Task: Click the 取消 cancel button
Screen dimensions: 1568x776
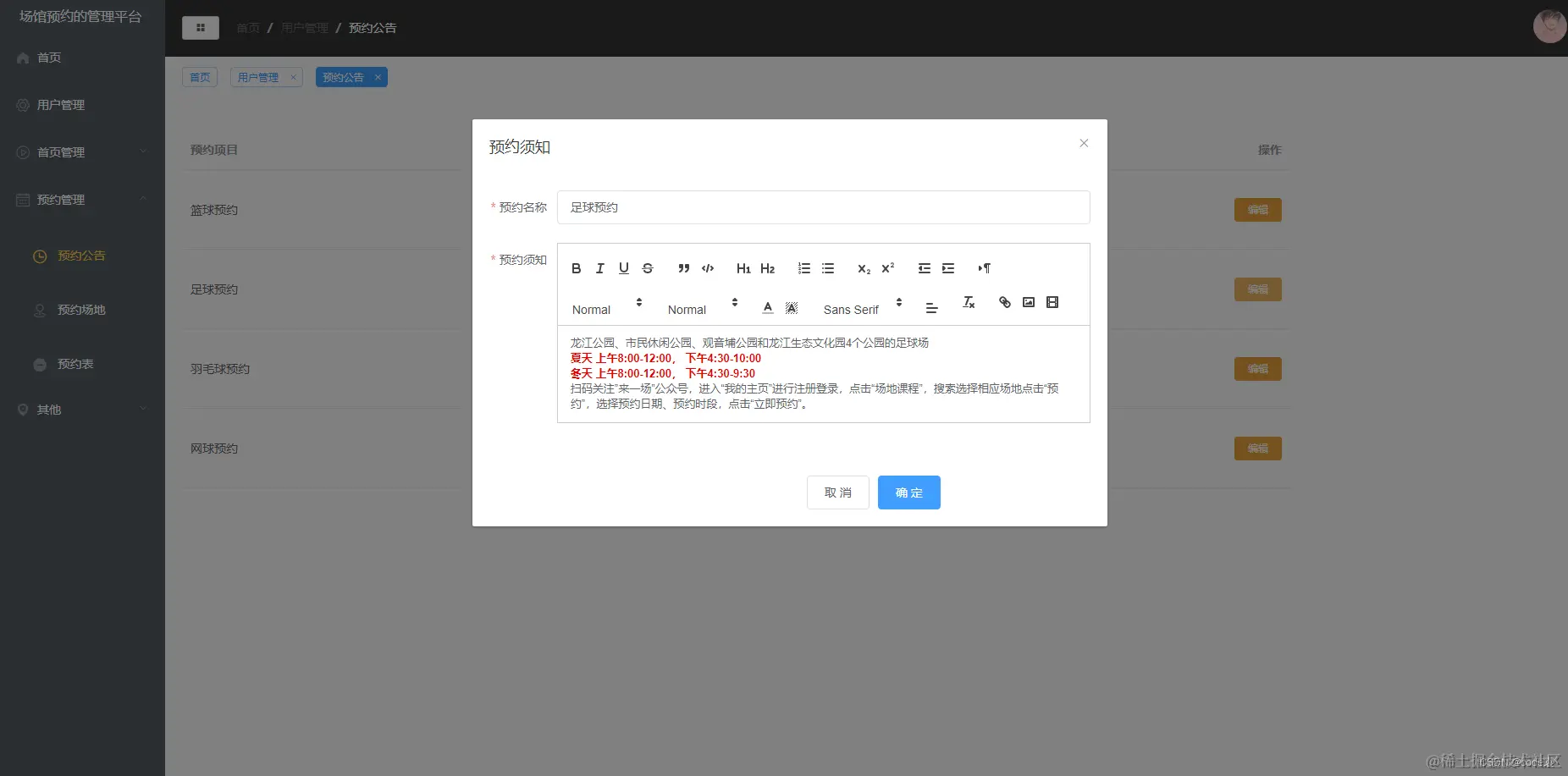Action: 837,493
